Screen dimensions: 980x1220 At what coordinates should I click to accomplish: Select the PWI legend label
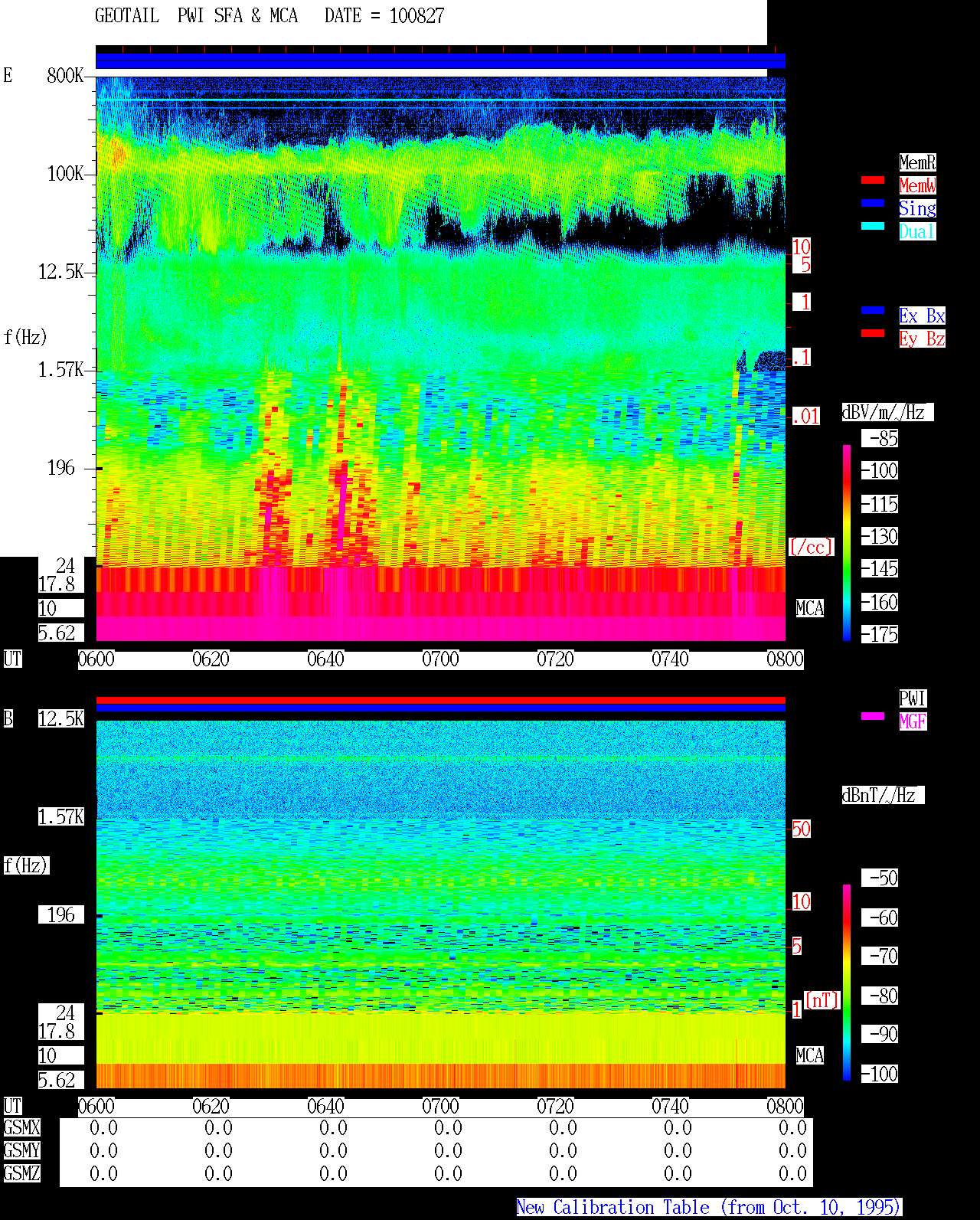click(x=913, y=698)
